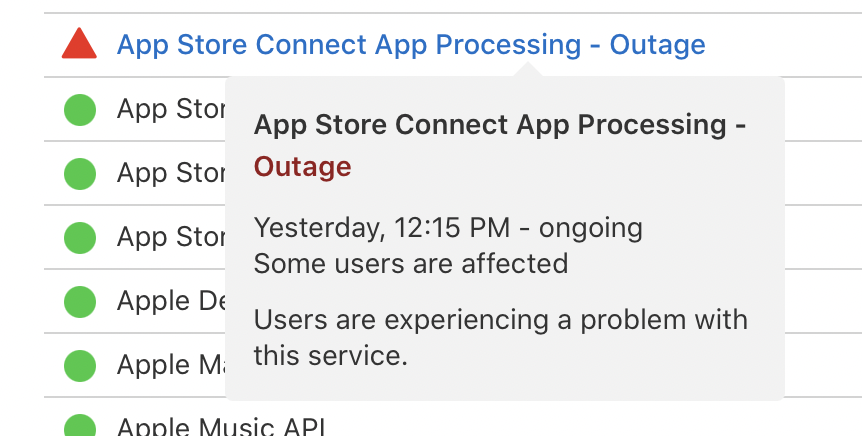Click the green status dot beside "Apple Ma"
This screenshot has width=862, height=436.
click(80, 365)
